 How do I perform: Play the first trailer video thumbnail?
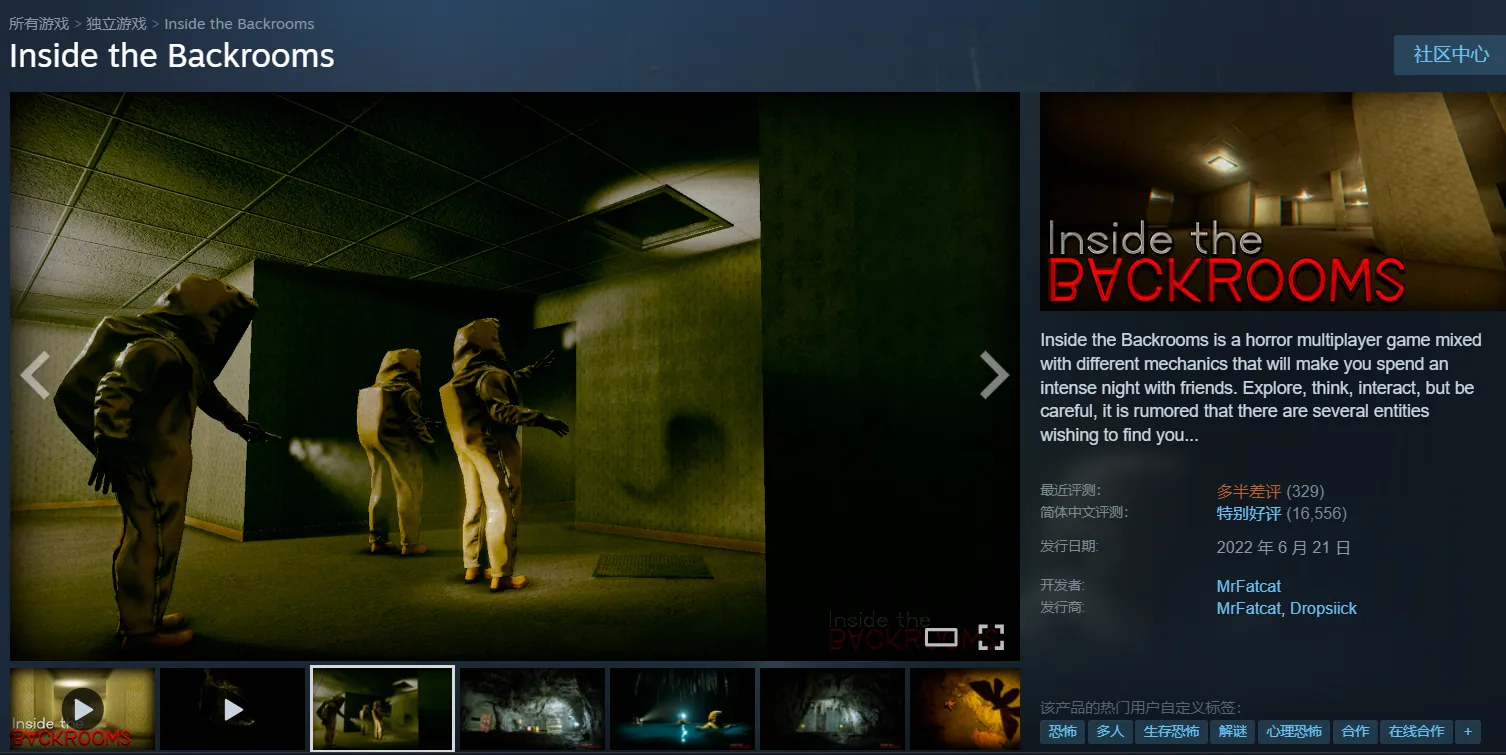83,709
